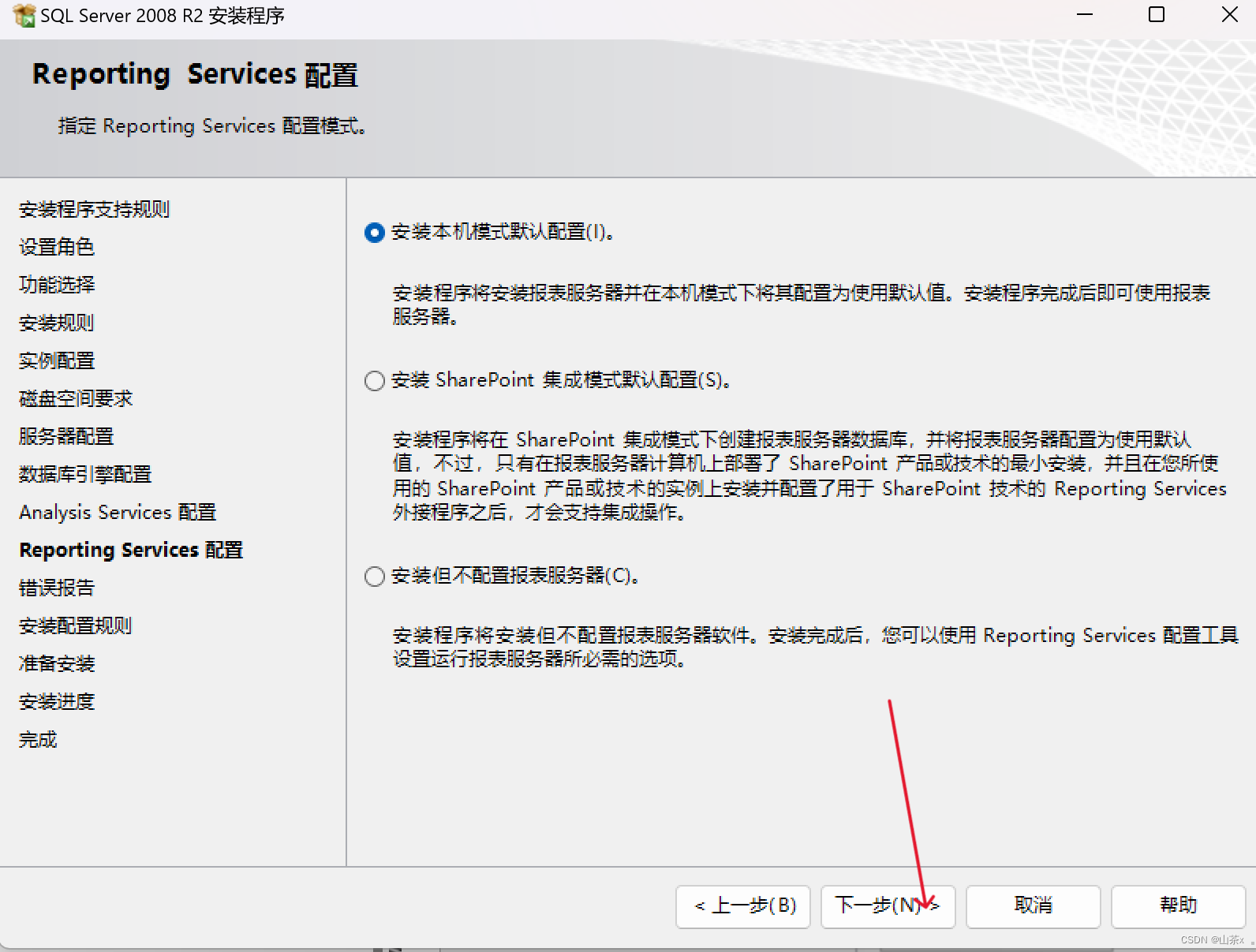Select 磁盘空间要求 step in sidebar
1256x952 pixels.
[x=76, y=398]
